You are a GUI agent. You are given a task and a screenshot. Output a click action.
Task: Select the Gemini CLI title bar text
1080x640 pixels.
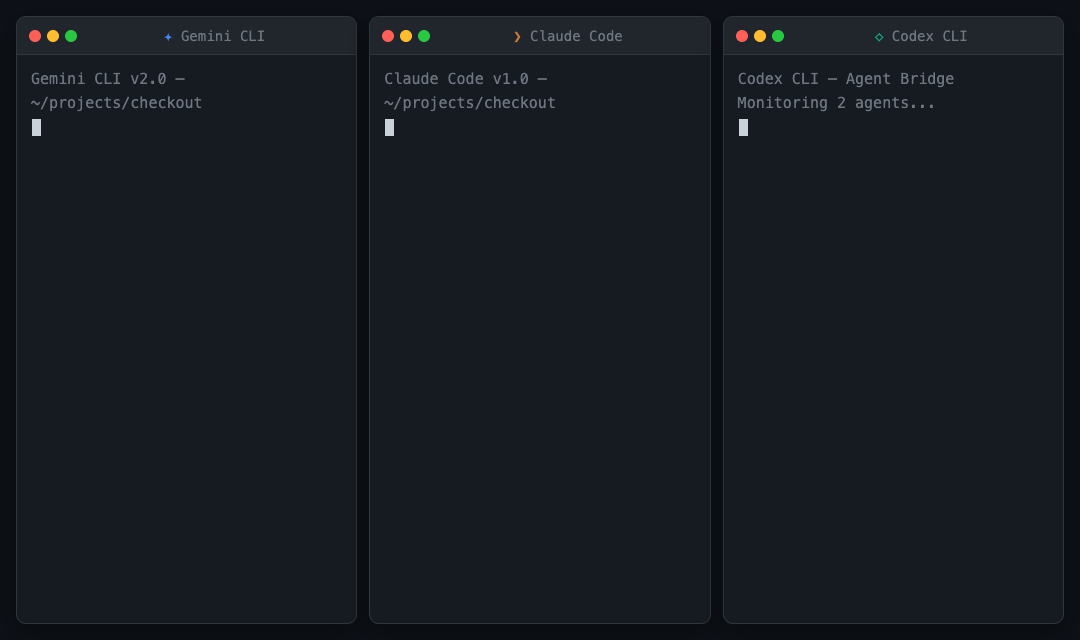[x=221, y=36]
